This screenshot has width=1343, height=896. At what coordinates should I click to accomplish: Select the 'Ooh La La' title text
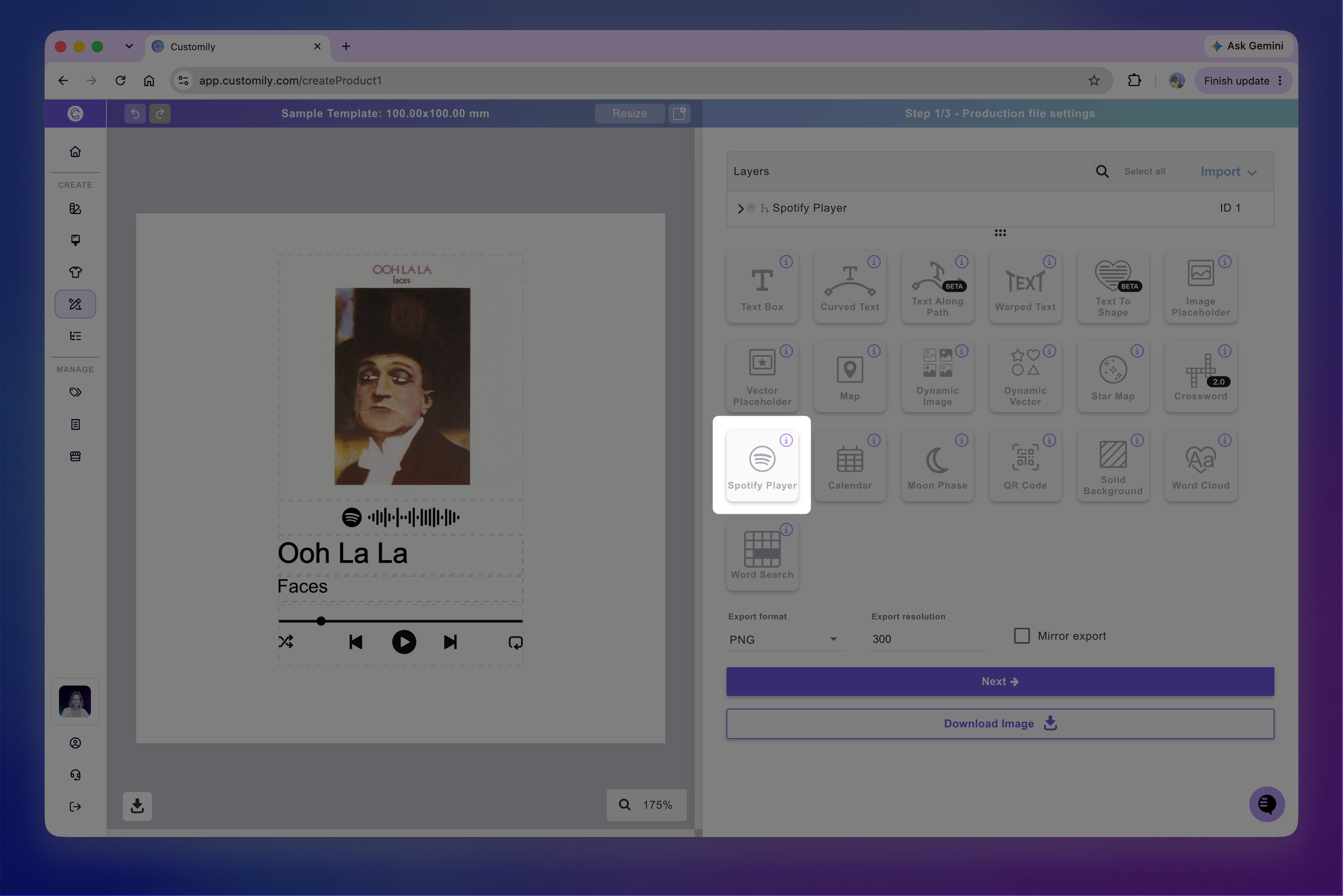tap(343, 553)
